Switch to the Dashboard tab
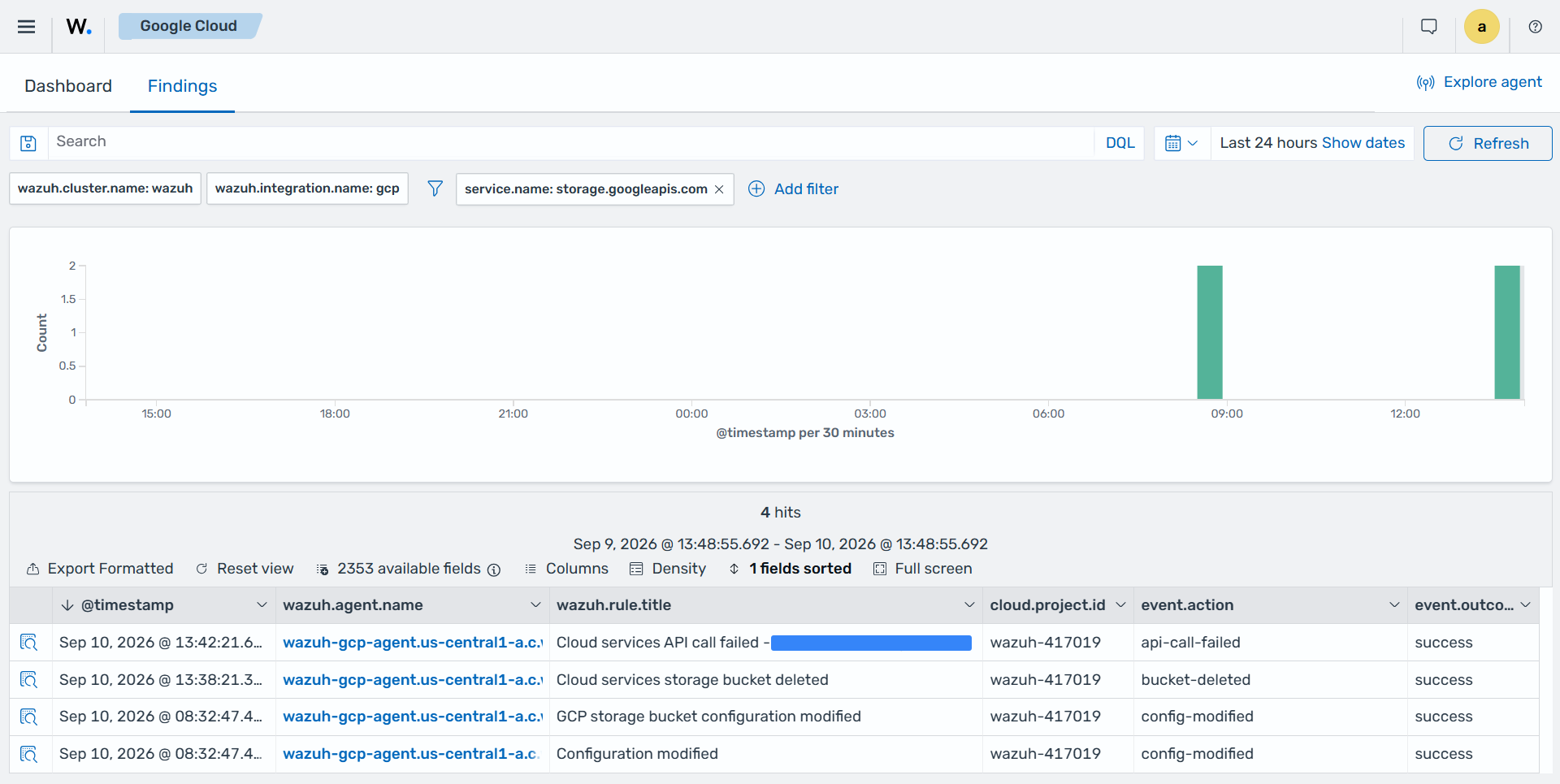 [x=68, y=86]
